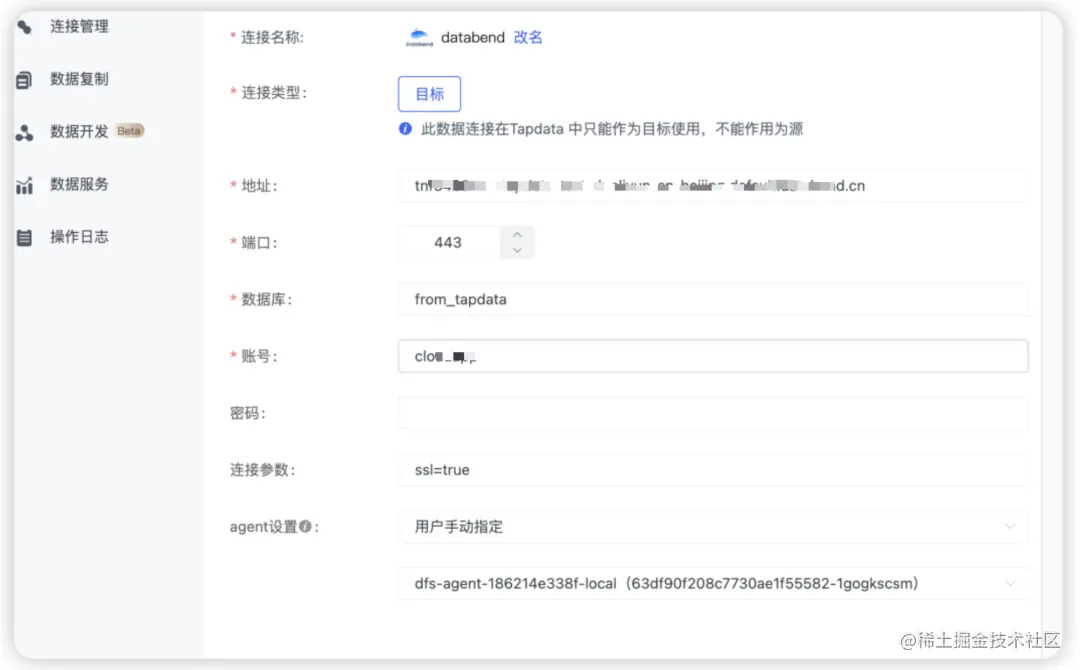This screenshot has width=1080, height=670.
Task: Decrease the port with the down arrow
Action: coord(517,250)
